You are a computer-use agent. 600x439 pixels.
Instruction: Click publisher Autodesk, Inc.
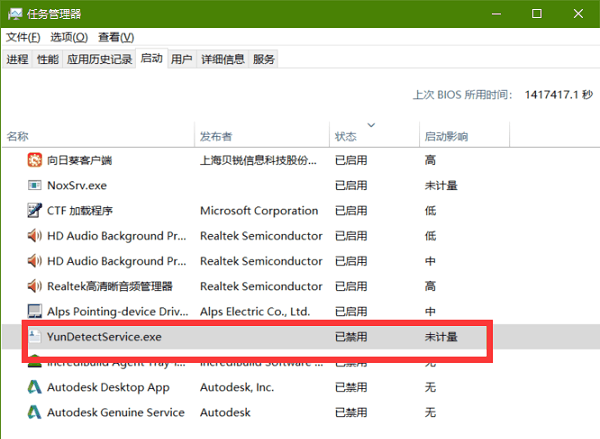click(237, 387)
